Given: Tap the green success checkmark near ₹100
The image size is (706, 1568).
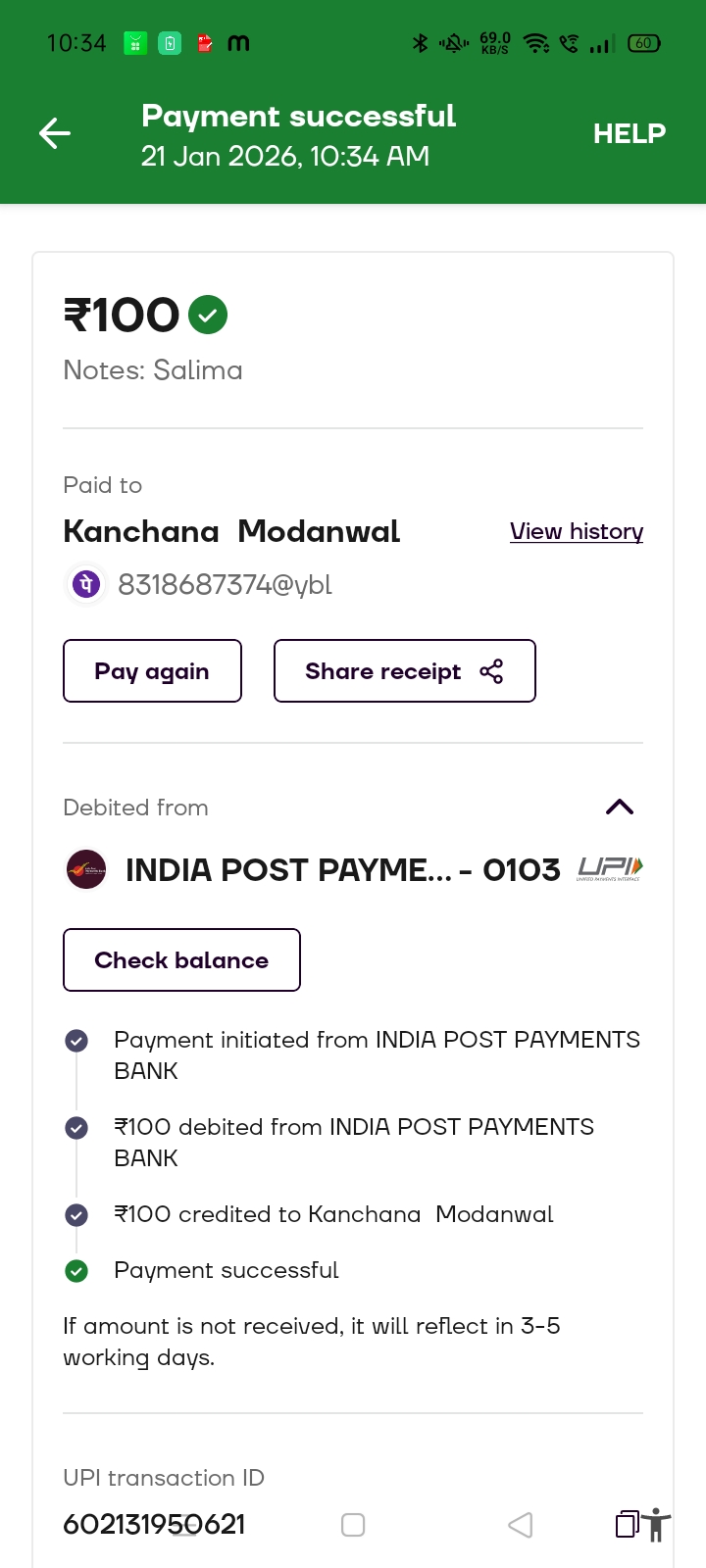Looking at the screenshot, I should tap(208, 315).
